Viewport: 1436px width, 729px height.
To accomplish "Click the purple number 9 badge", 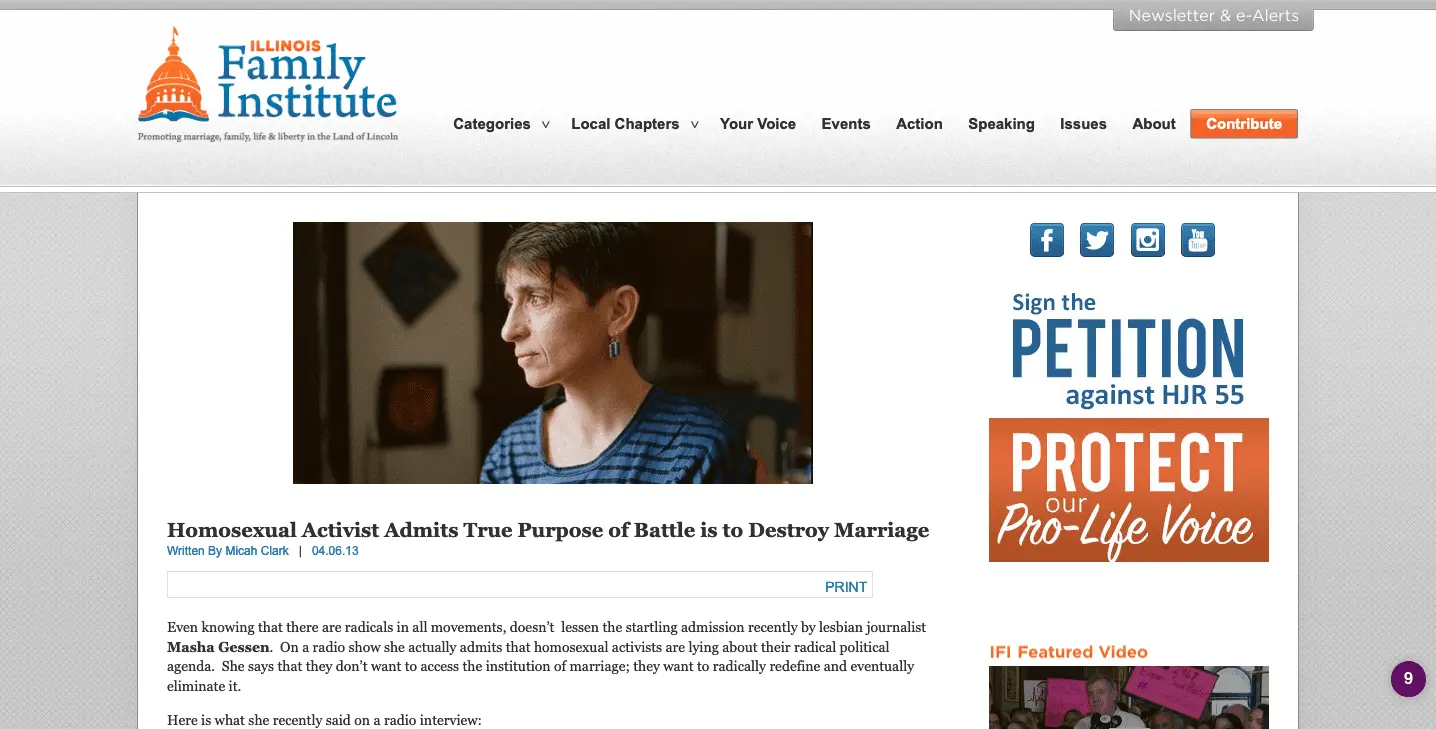I will 1408,679.
